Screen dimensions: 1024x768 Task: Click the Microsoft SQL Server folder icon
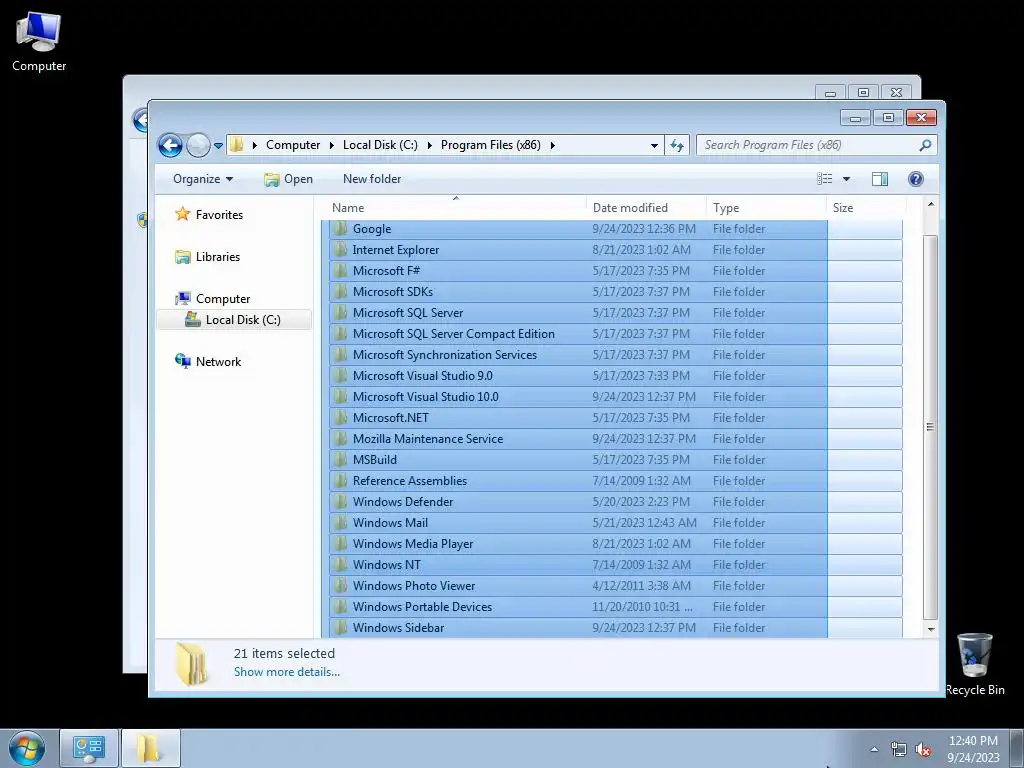click(340, 312)
